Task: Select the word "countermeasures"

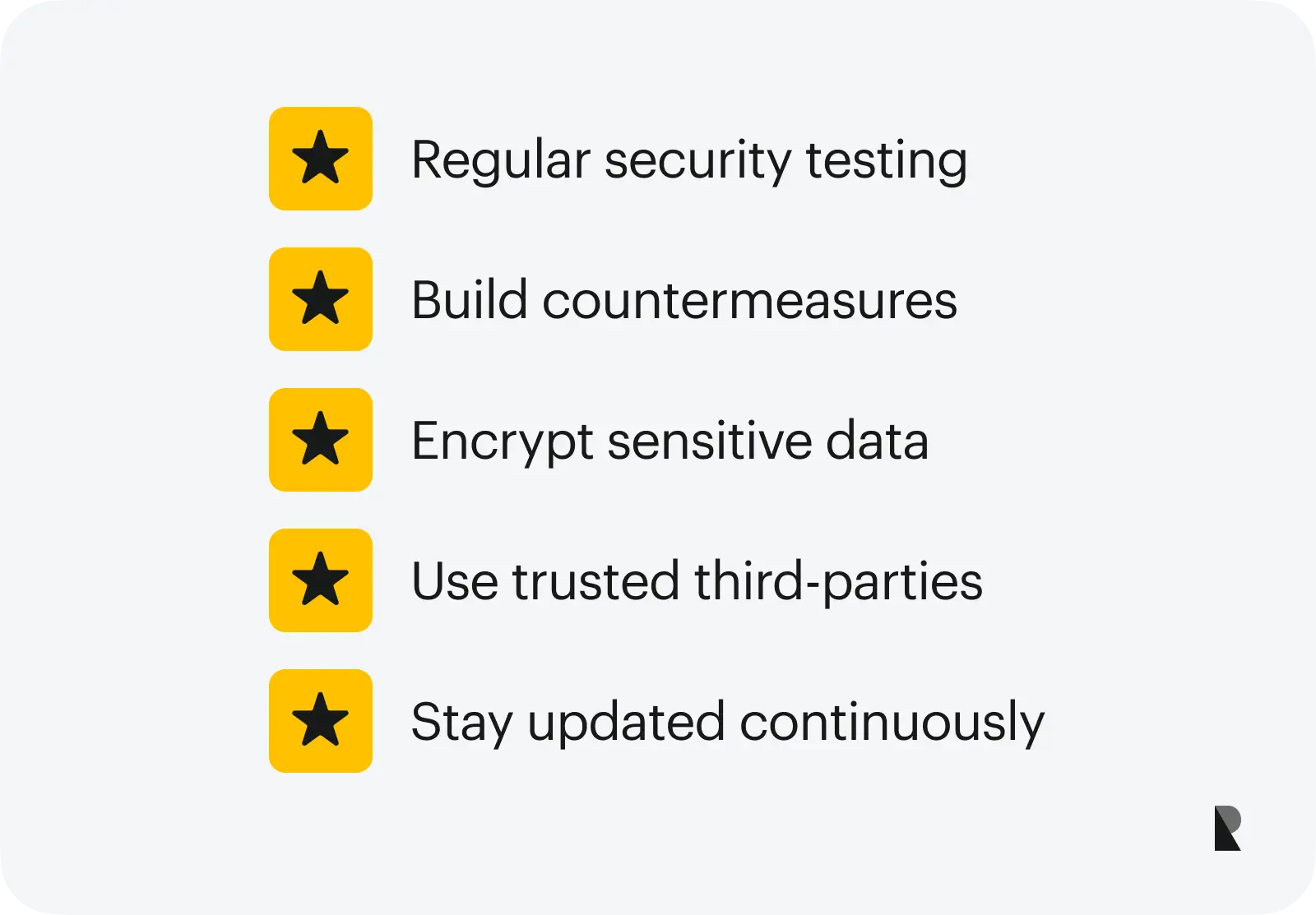Action: [x=749, y=301]
